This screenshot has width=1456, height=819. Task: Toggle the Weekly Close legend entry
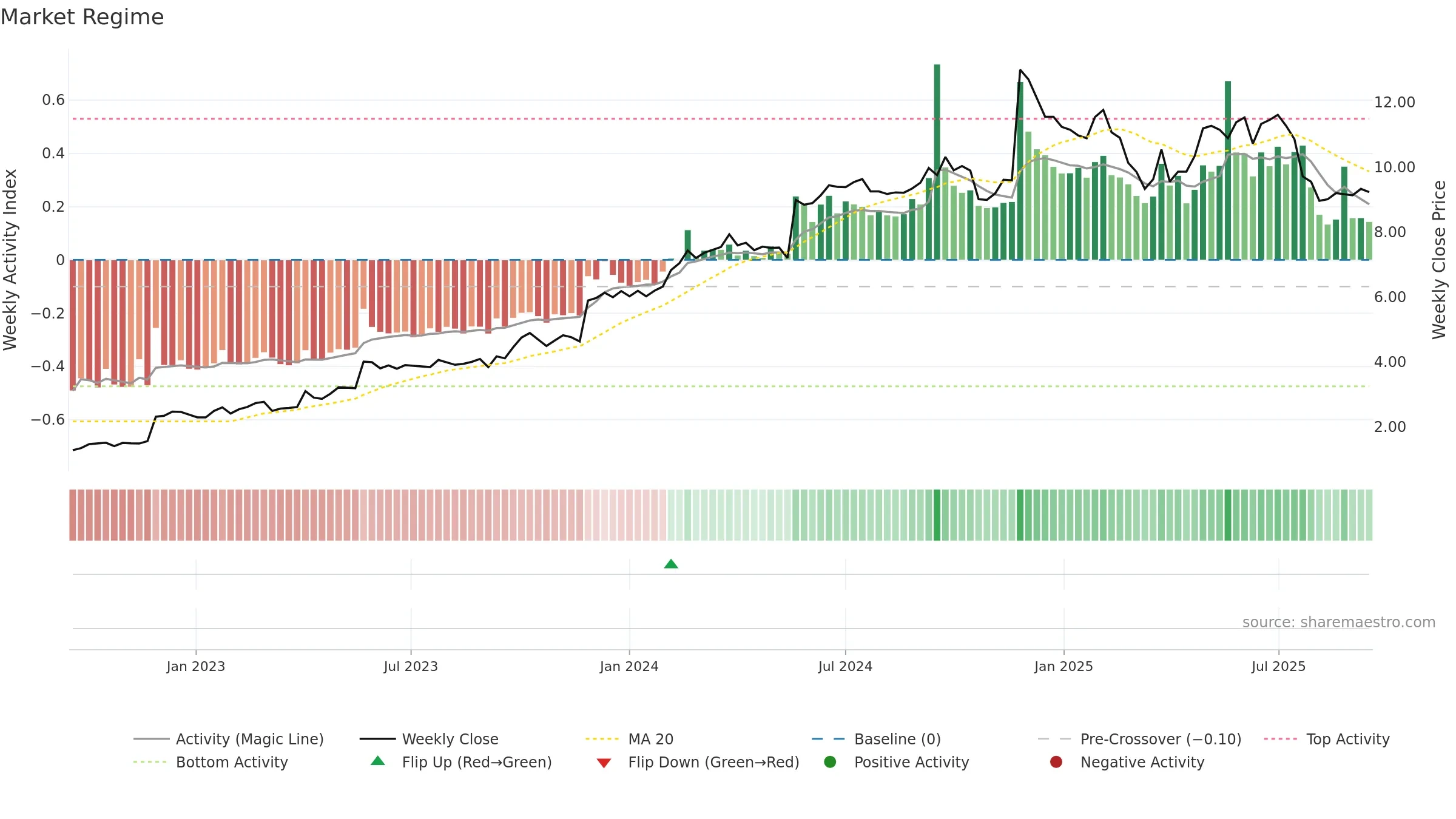point(429,739)
